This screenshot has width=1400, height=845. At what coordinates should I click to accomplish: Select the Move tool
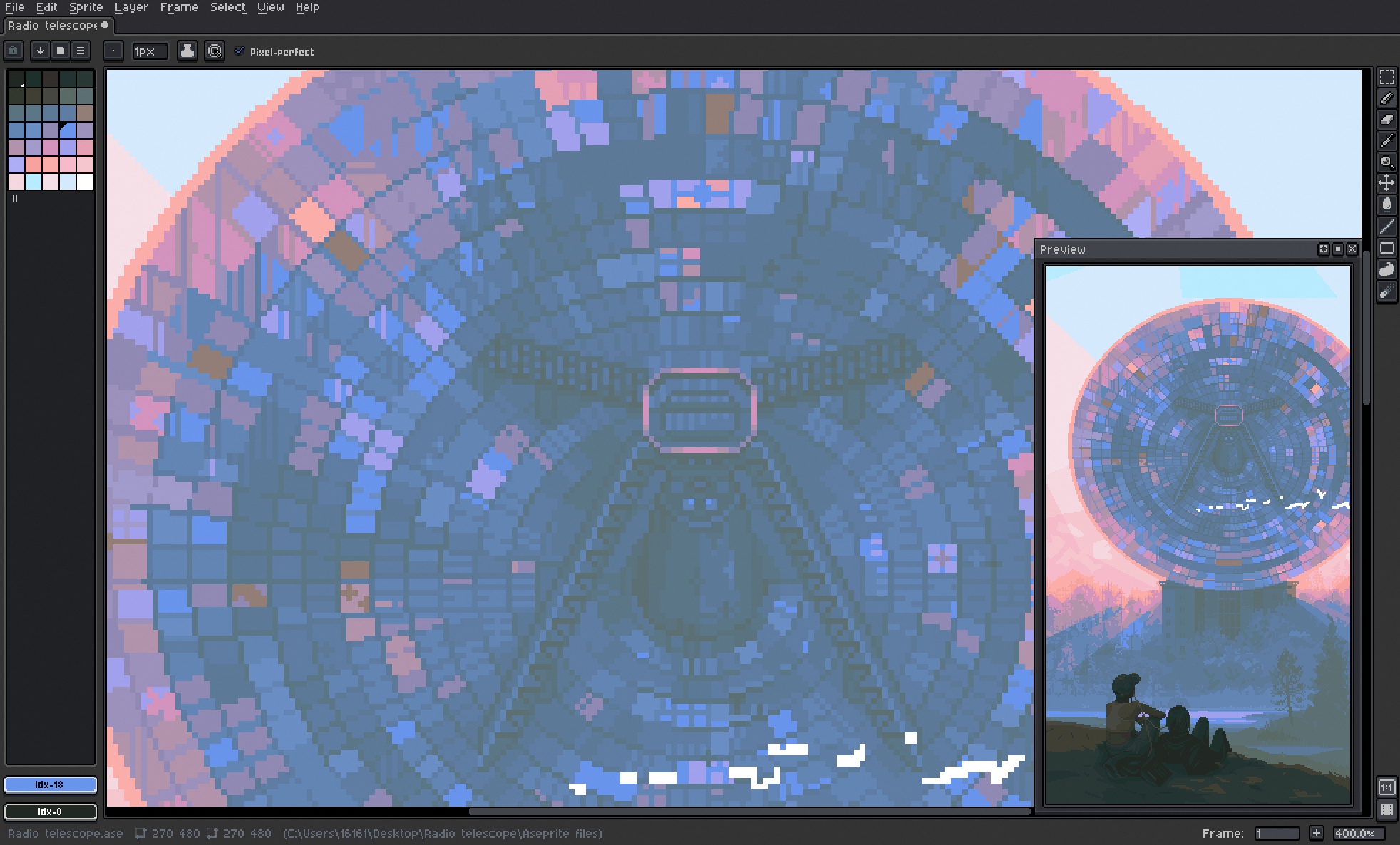[x=1386, y=184]
